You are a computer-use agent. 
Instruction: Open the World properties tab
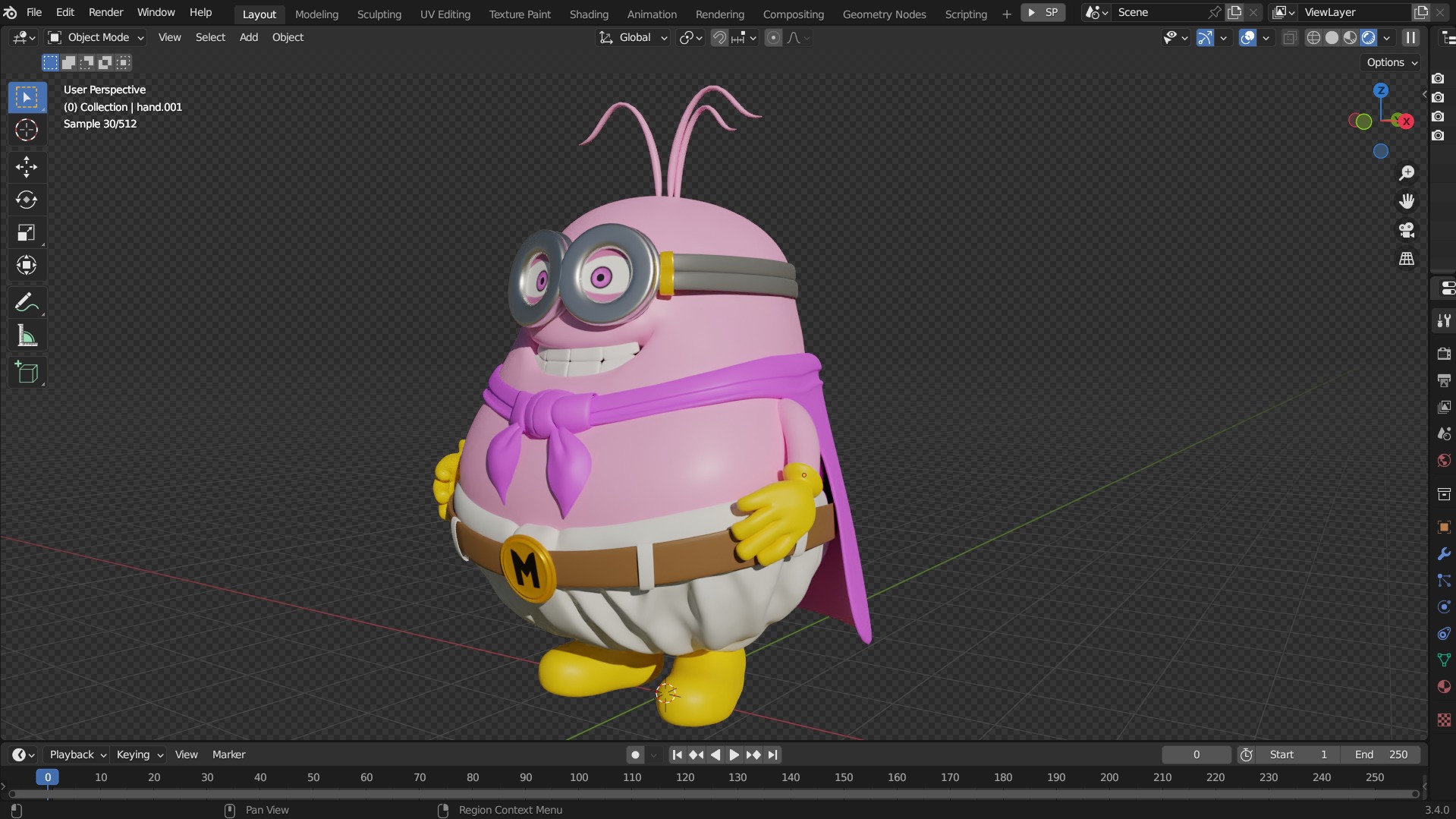pos(1444,460)
